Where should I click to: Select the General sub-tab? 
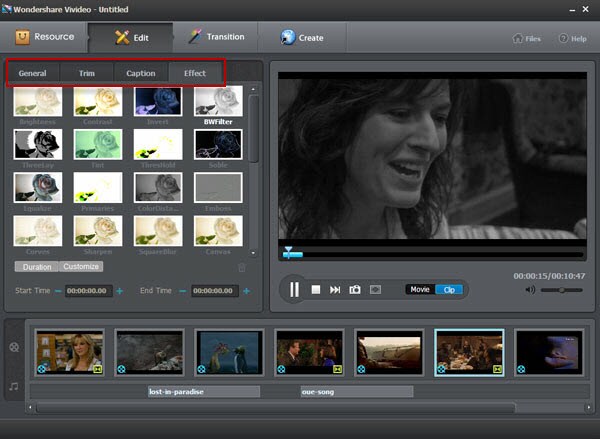pyautogui.click(x=33, y=73)
